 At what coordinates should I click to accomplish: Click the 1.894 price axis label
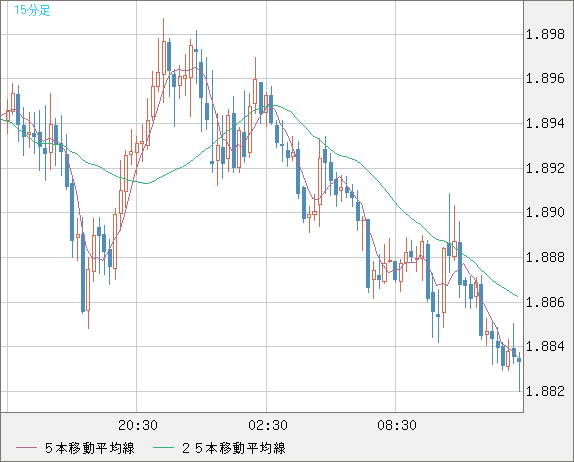click(545, 123)
